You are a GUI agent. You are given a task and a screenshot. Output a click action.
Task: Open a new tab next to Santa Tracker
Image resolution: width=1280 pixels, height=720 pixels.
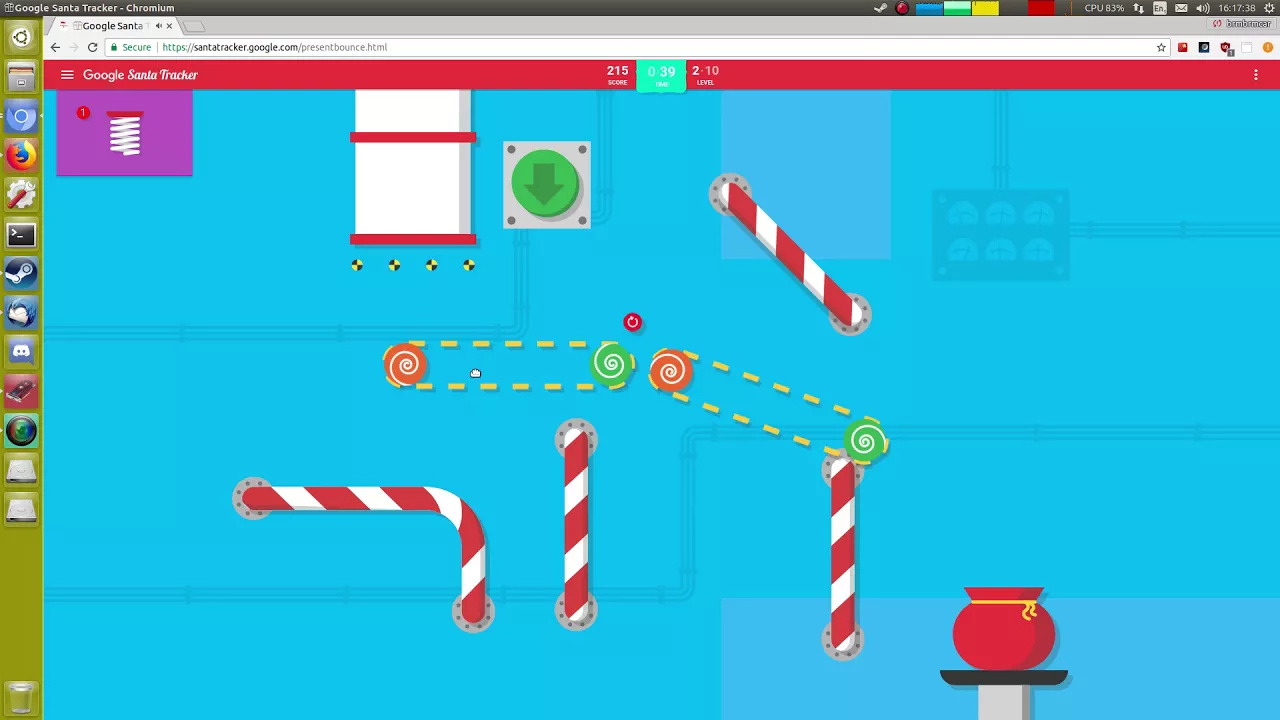(194, 26)
